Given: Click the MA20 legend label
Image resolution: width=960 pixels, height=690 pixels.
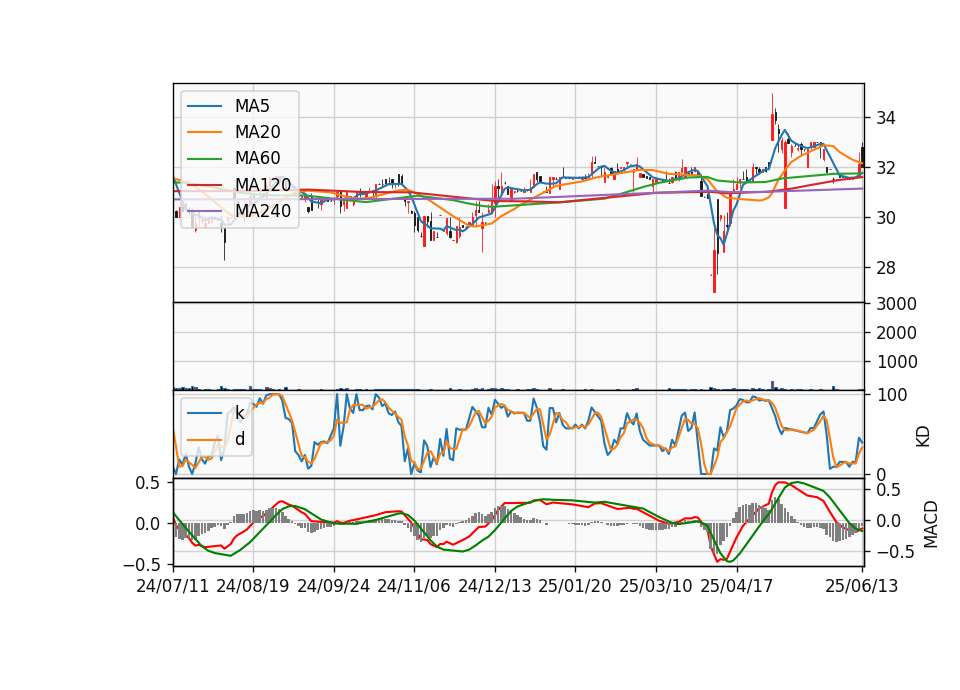Looking at the screenshot, I should point(258,132).
